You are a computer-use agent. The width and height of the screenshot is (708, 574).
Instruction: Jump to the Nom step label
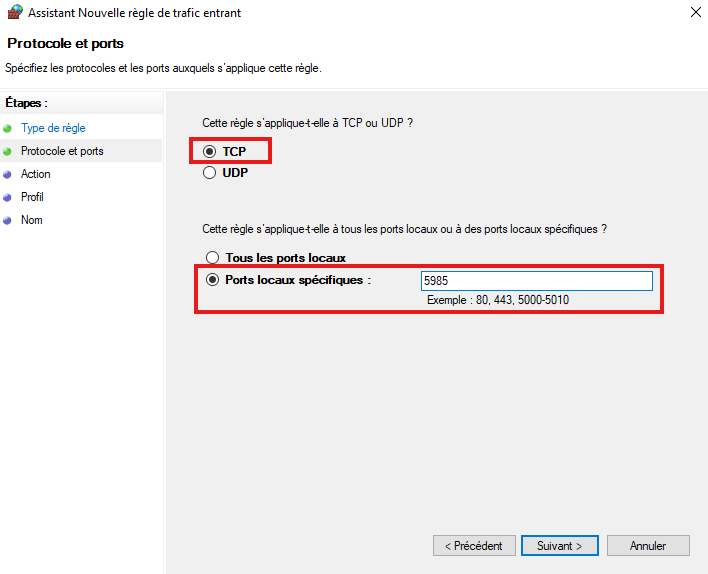click(x=32, y=220)
